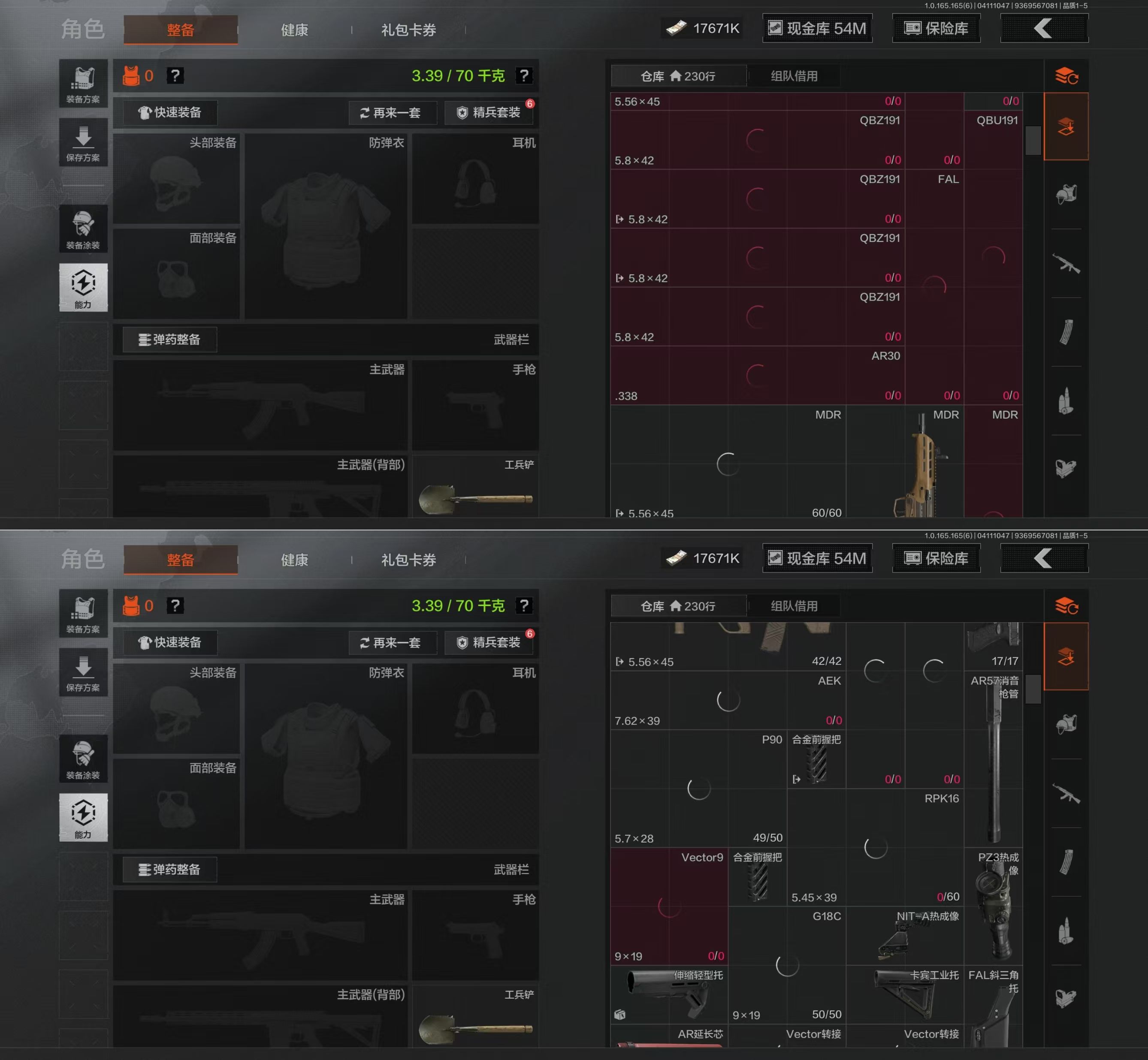Click the rifle category filter icon, upper sidebar
1148x1060 pixels.
[1066, 263]
